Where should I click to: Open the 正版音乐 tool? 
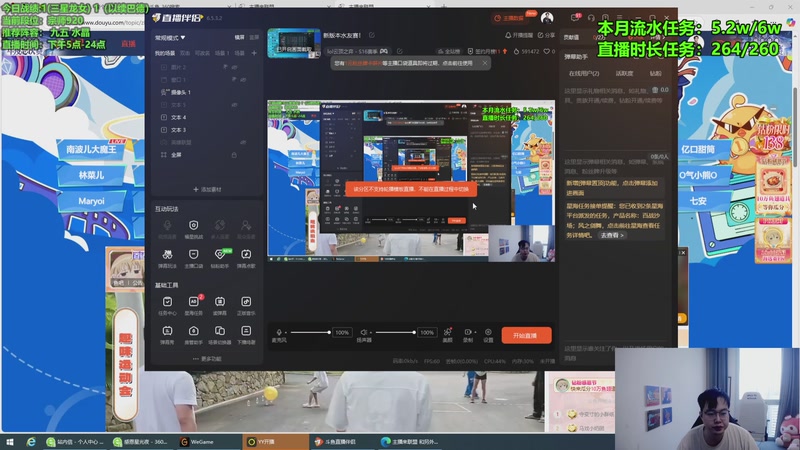246,306
